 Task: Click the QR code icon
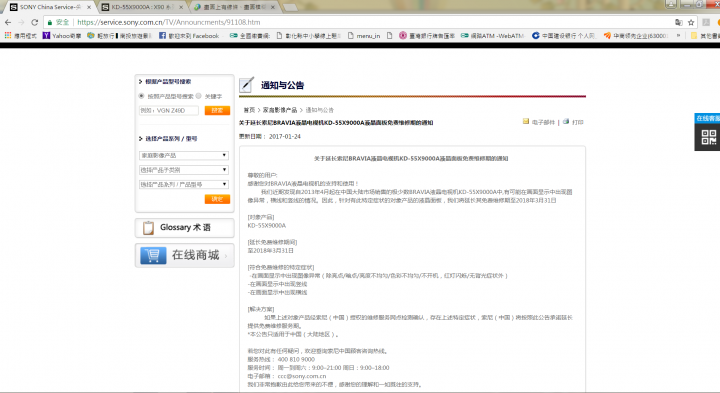tap(709, 137)
